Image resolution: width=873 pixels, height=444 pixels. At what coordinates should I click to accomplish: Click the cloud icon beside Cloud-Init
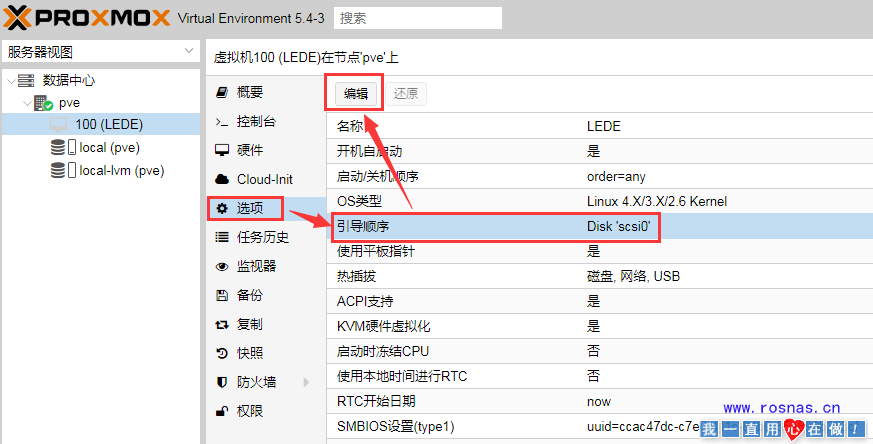[x=222, y=179]
